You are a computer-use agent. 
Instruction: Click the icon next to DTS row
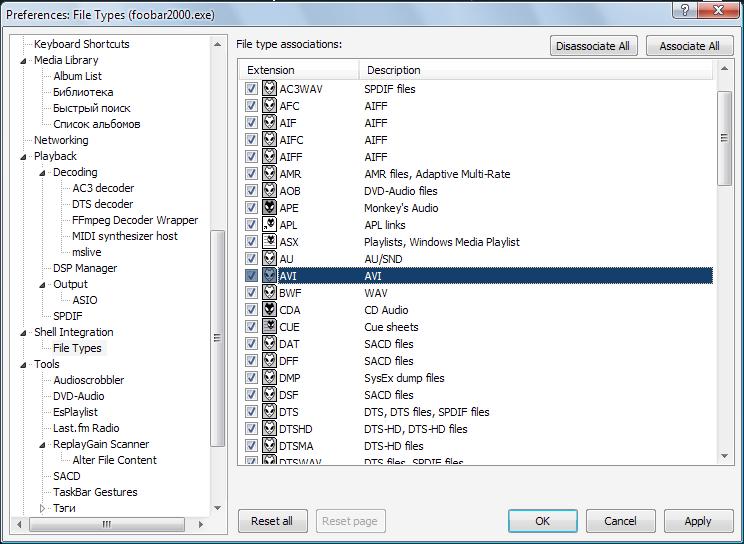pyautogui.click(x=270, y=412)
